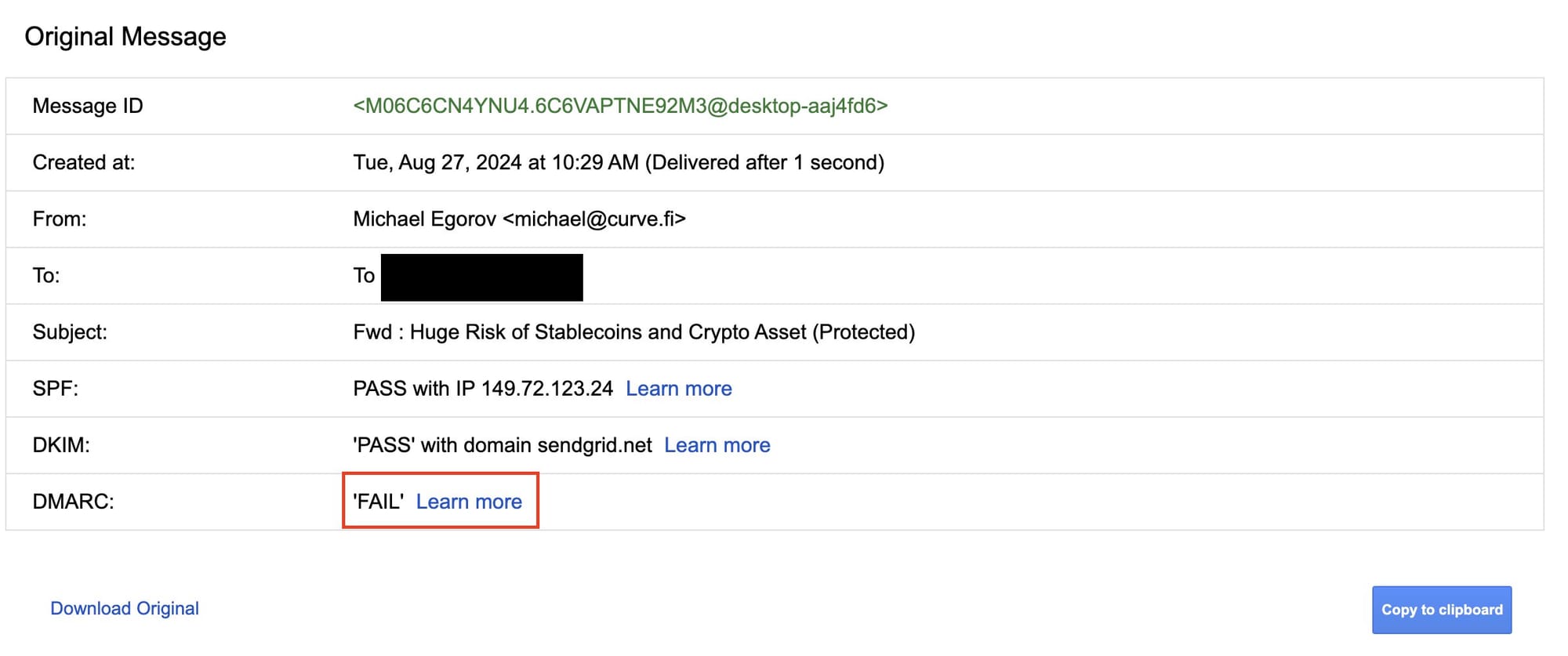Select the Original Message heading
This screenshot has width=1568, height=656.
click(125, 37)
